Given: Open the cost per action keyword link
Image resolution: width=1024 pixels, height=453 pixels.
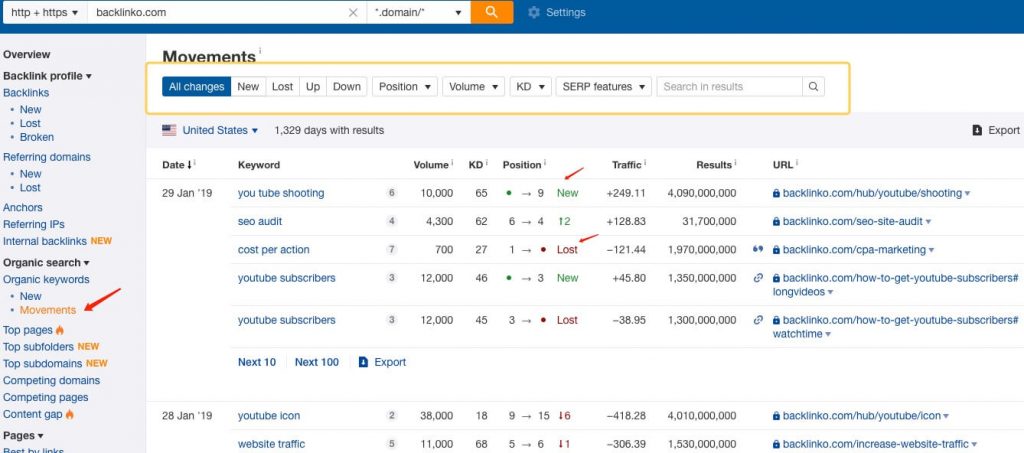Looking at the screenshot, I should [274, 250].
